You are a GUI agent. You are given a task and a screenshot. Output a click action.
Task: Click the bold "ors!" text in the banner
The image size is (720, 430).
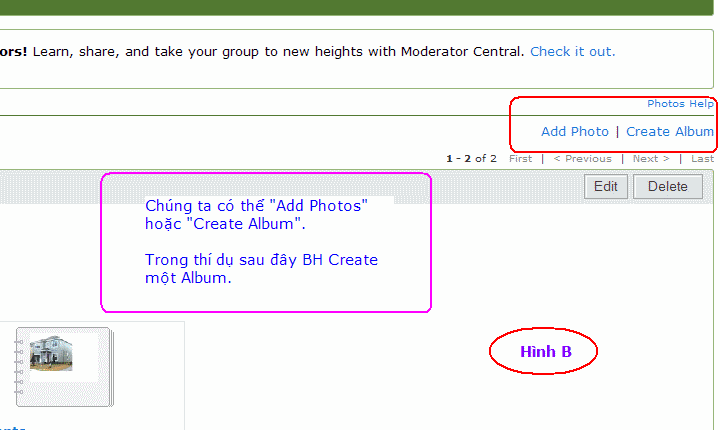pos(13,51)
